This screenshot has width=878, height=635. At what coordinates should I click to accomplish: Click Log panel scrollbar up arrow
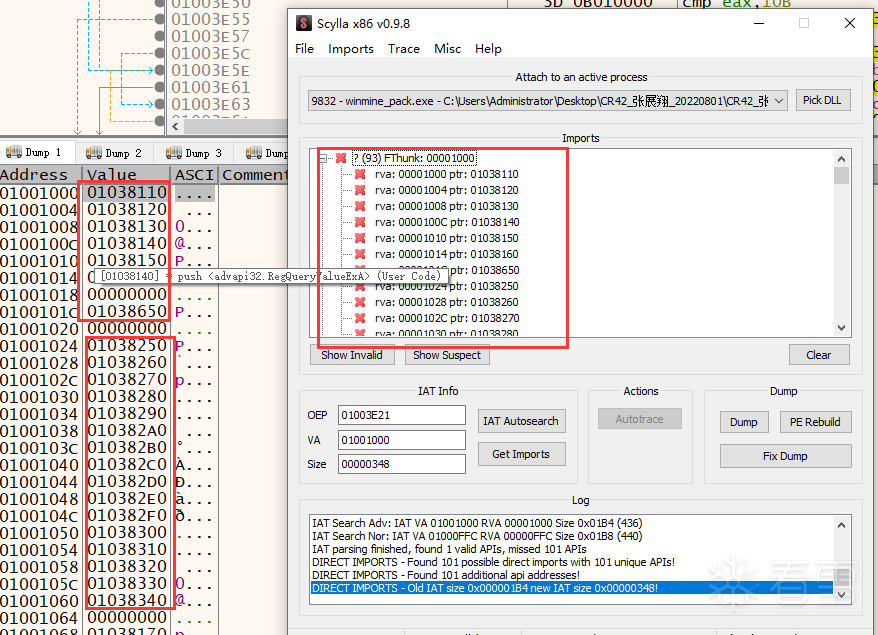pyautogui.click(x=841, y=525)
